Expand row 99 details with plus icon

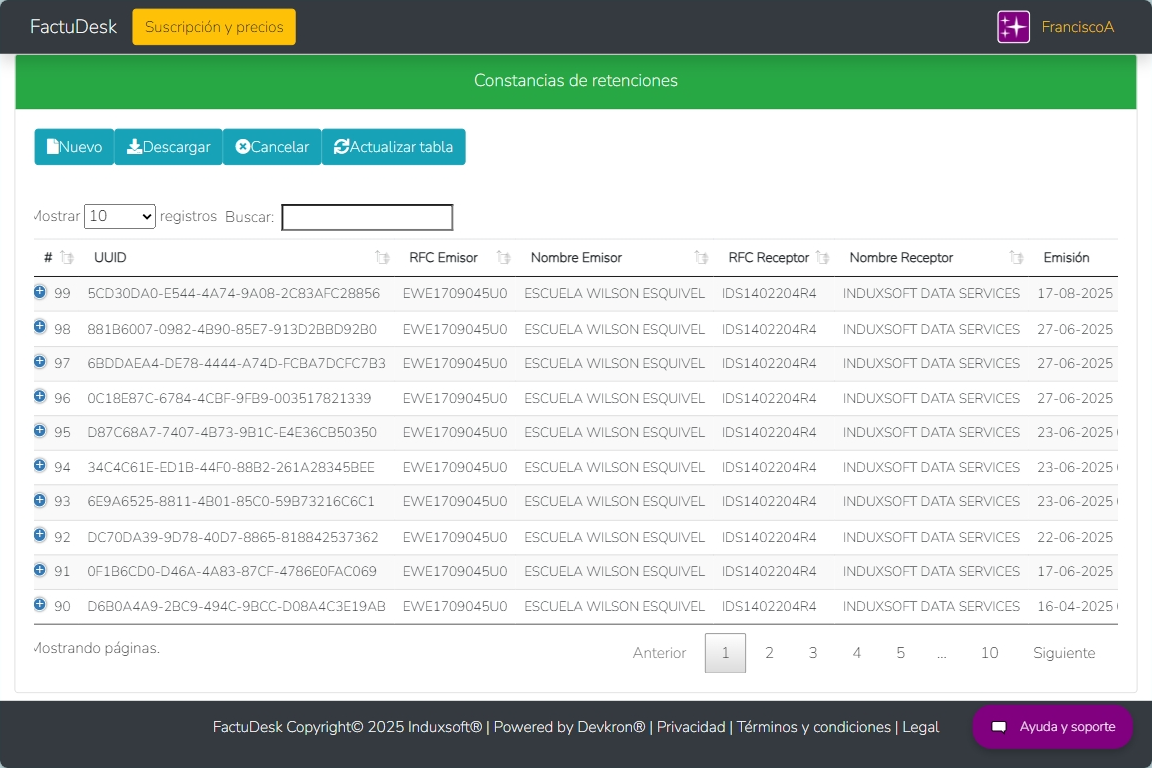[40, 292]
